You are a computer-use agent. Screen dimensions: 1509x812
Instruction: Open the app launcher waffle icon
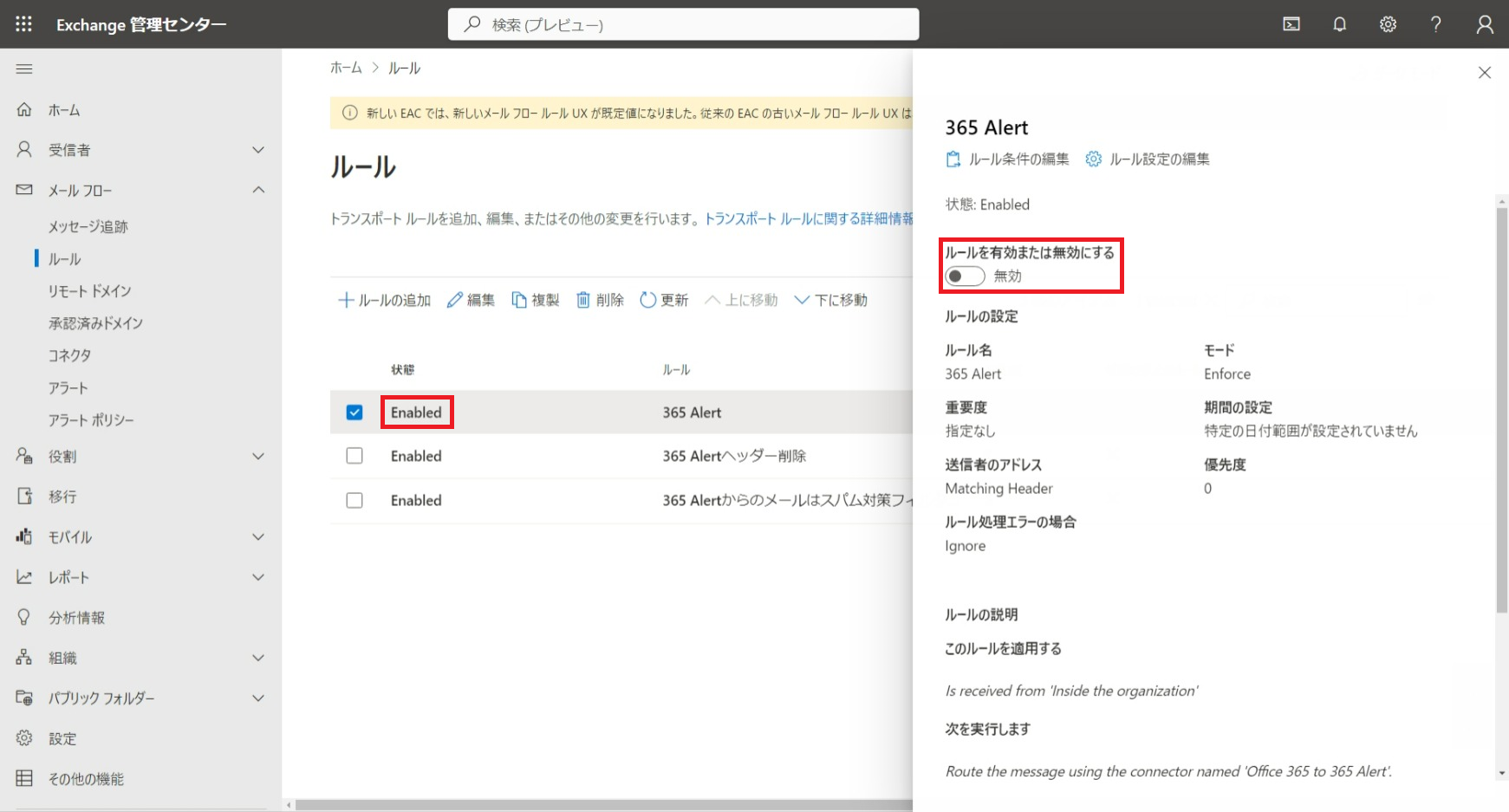[x=23, y=24]
